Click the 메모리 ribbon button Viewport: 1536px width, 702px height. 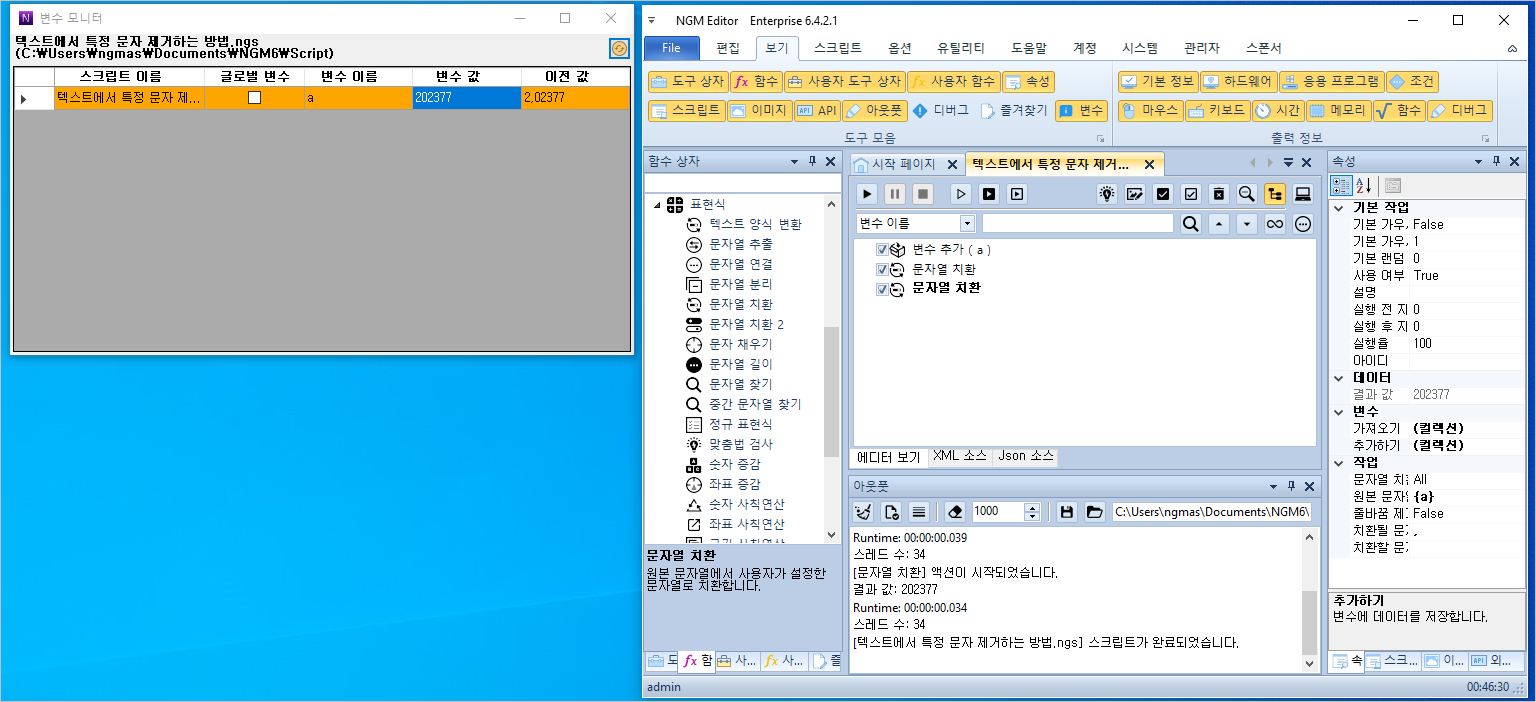tap(1337, 111)
